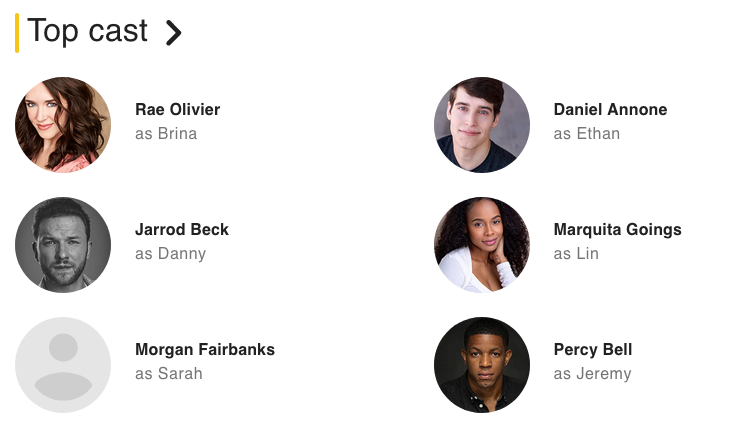Open the Morgan Fairbanks name link
The image size is (734, 431).
click(x=205, y=350)
